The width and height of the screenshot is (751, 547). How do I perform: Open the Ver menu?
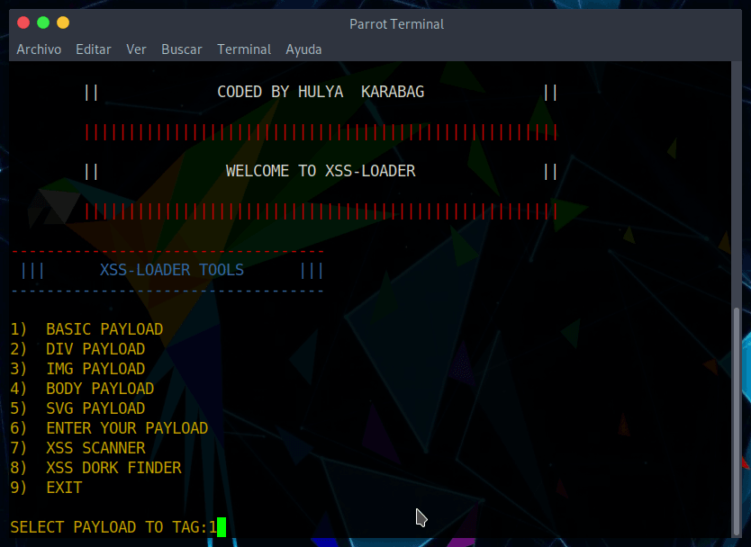[x=136, y=49]
